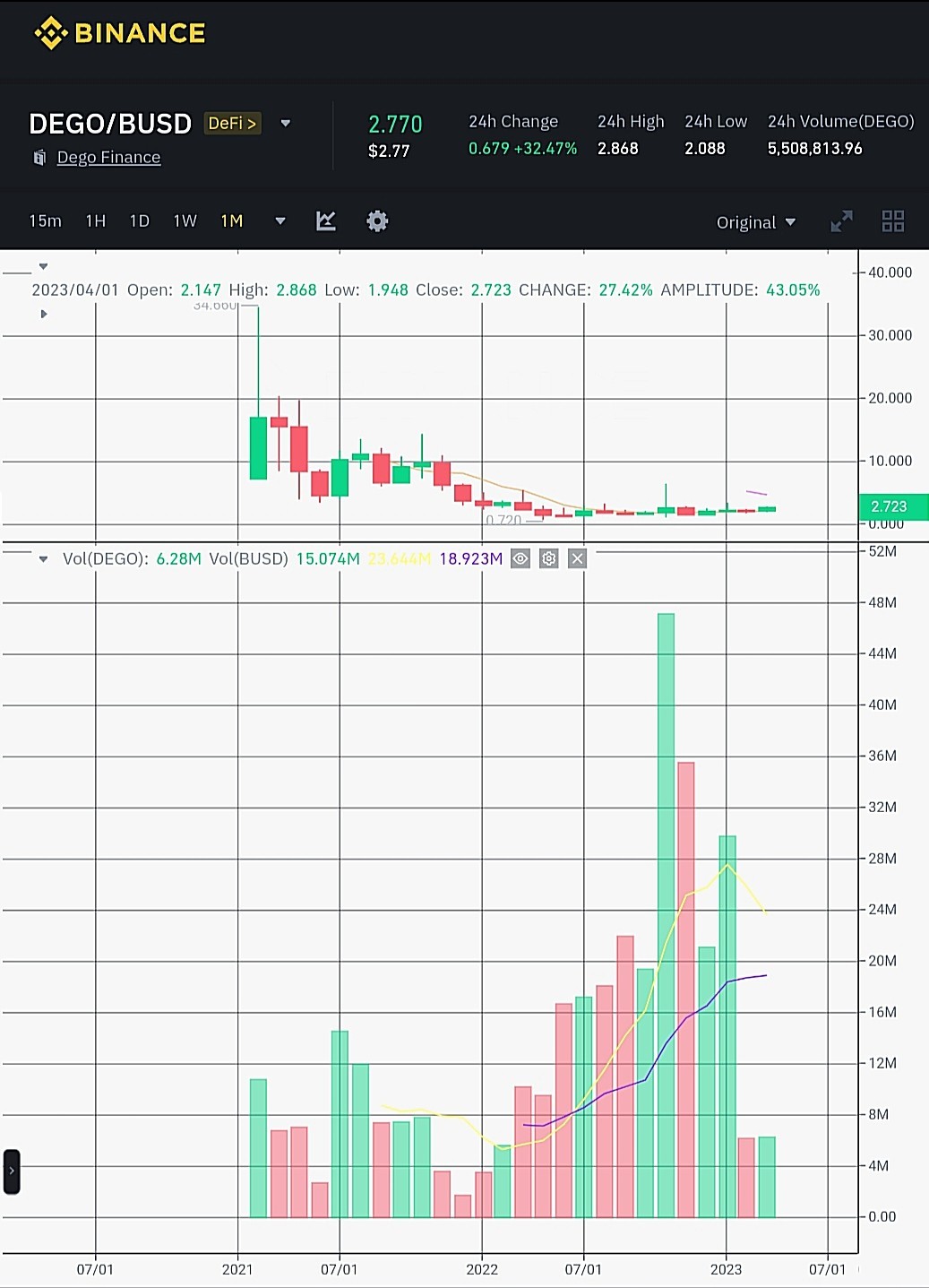Screen dimensions: 929x1288
Task: Click the tallest green volume bar
Action: click(x=666, y=915)
